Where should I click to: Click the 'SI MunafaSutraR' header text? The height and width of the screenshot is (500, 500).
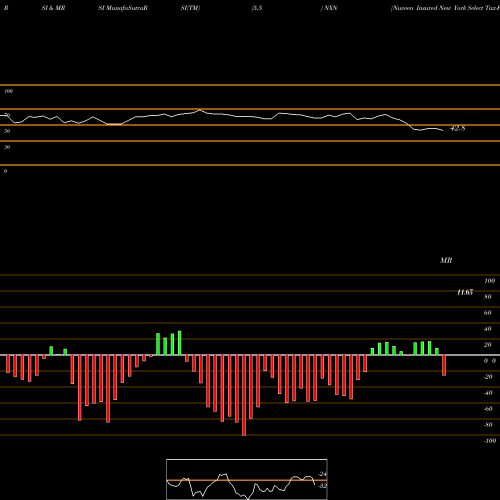click(123, 8)
